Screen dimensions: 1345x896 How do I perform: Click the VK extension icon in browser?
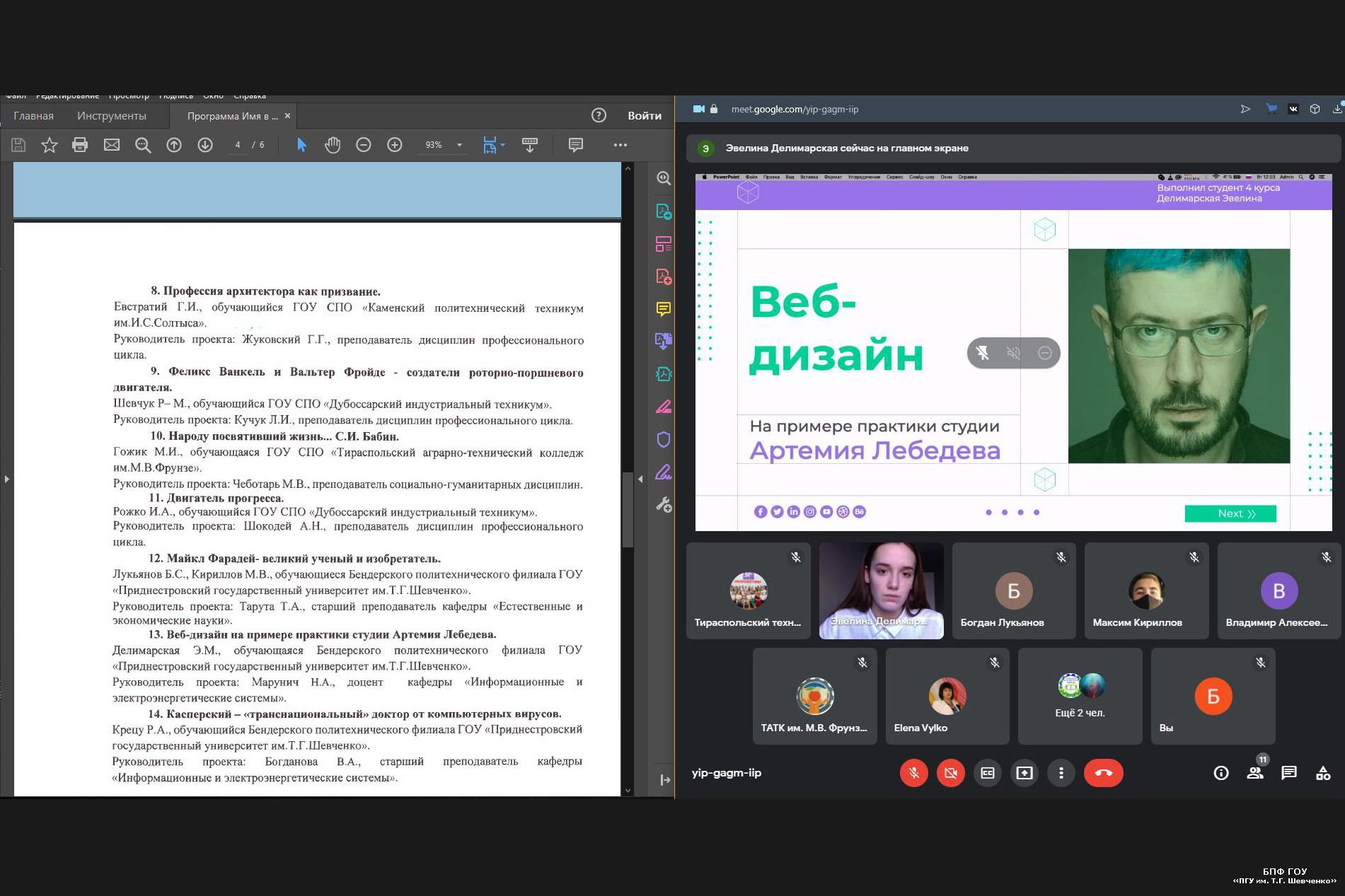[1293, 109]
